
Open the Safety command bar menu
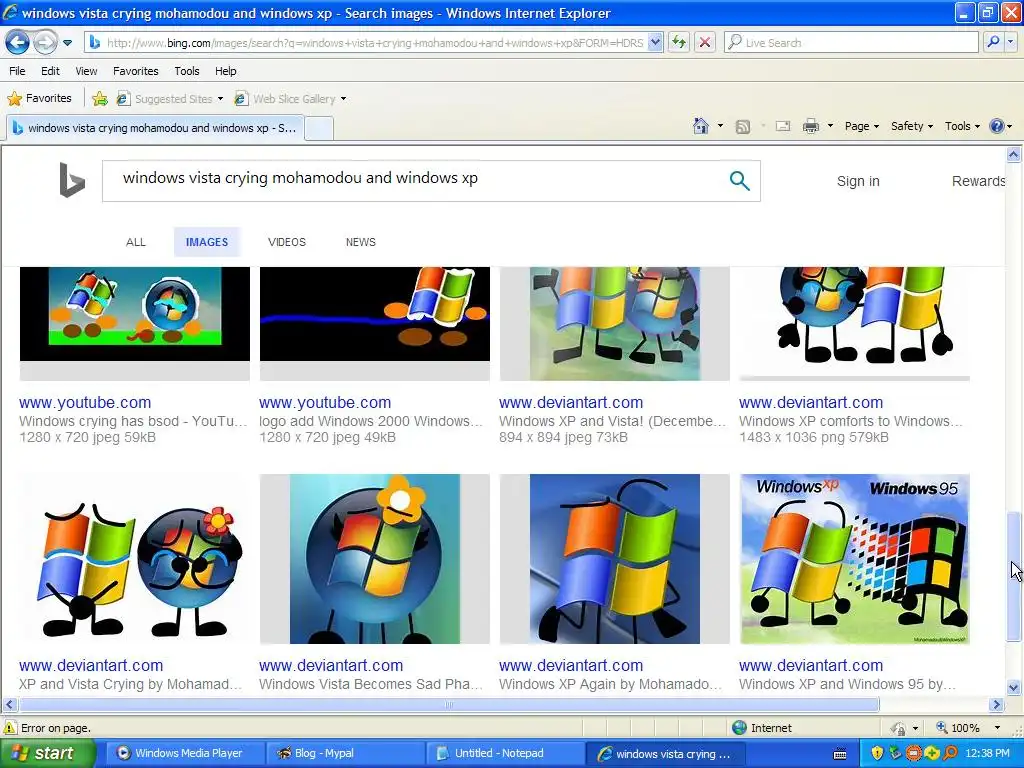click(x=912, y=126)
